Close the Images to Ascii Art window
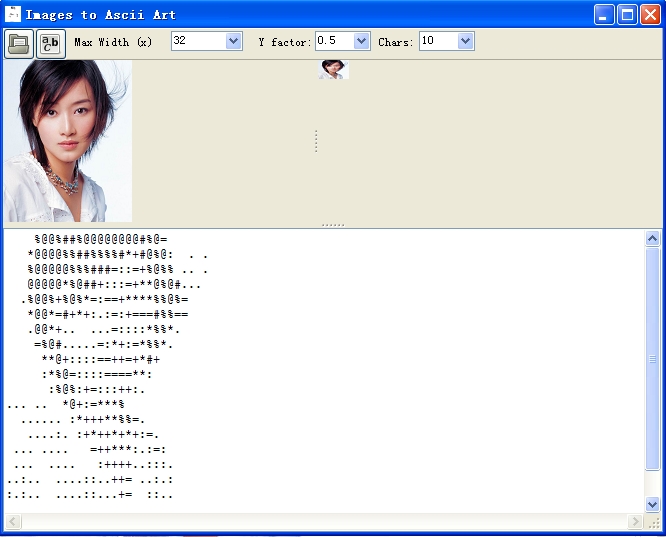The height and width of the screenshot is (537, 666). (x=650, y=15)
